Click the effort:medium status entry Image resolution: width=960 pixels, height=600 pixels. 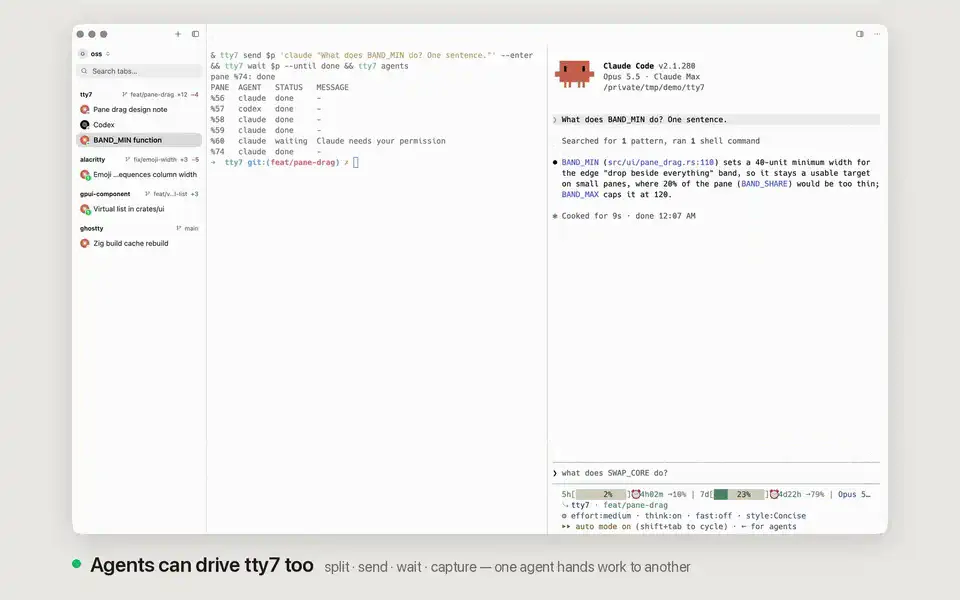(601, 516)
